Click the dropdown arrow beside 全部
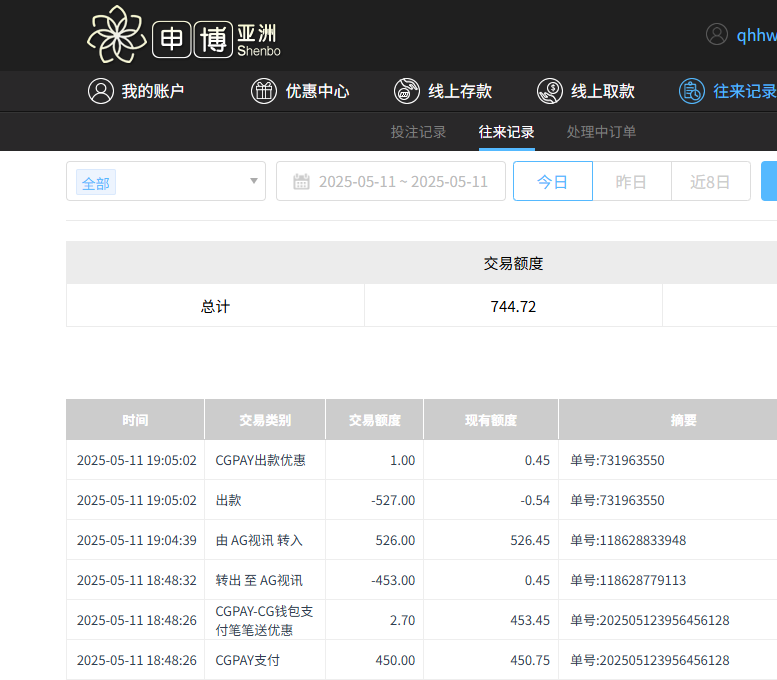The image size is (777, 680). (x=254, y=182)
